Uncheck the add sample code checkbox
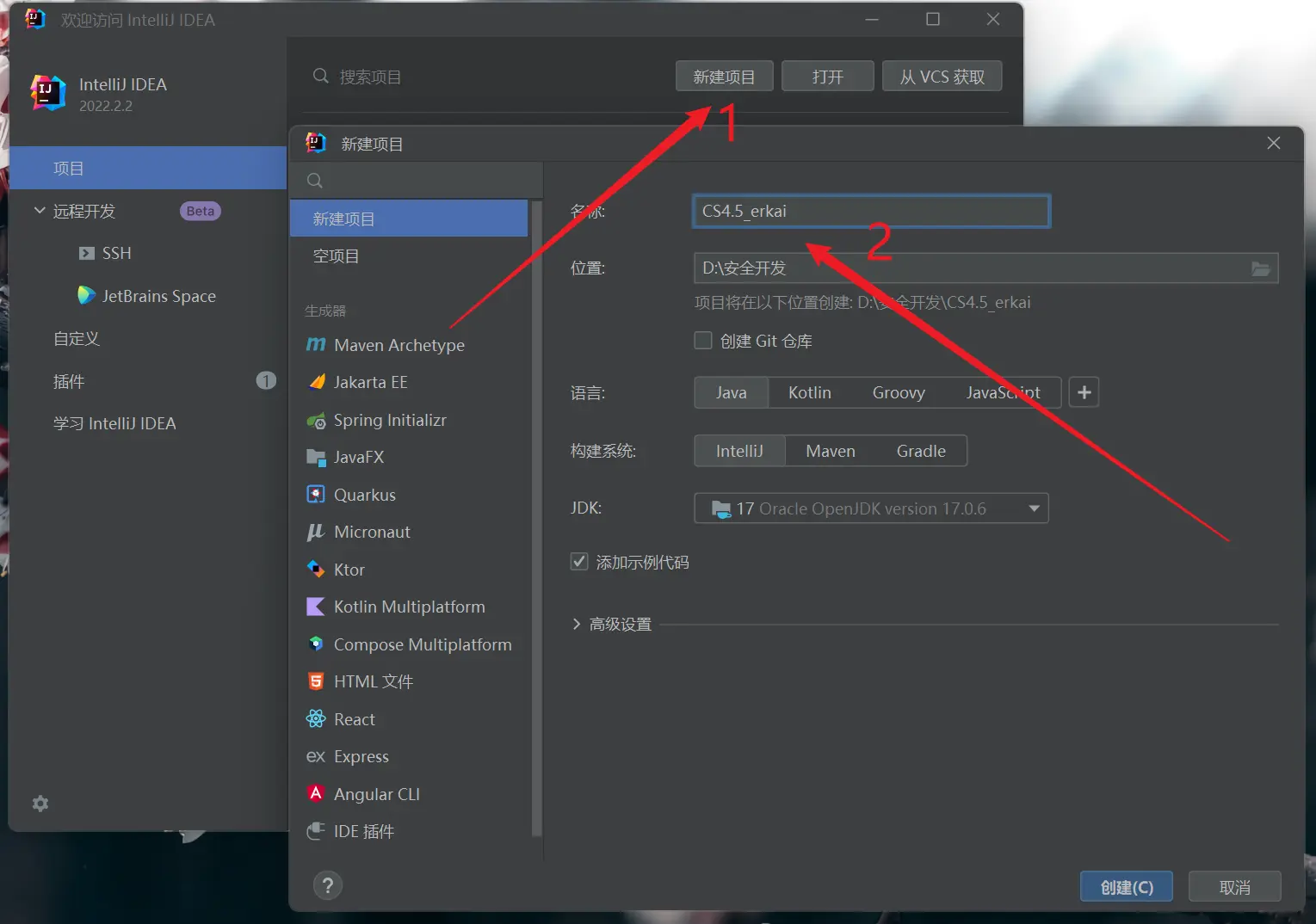The image size is (1316, 924). pos(579,562)
